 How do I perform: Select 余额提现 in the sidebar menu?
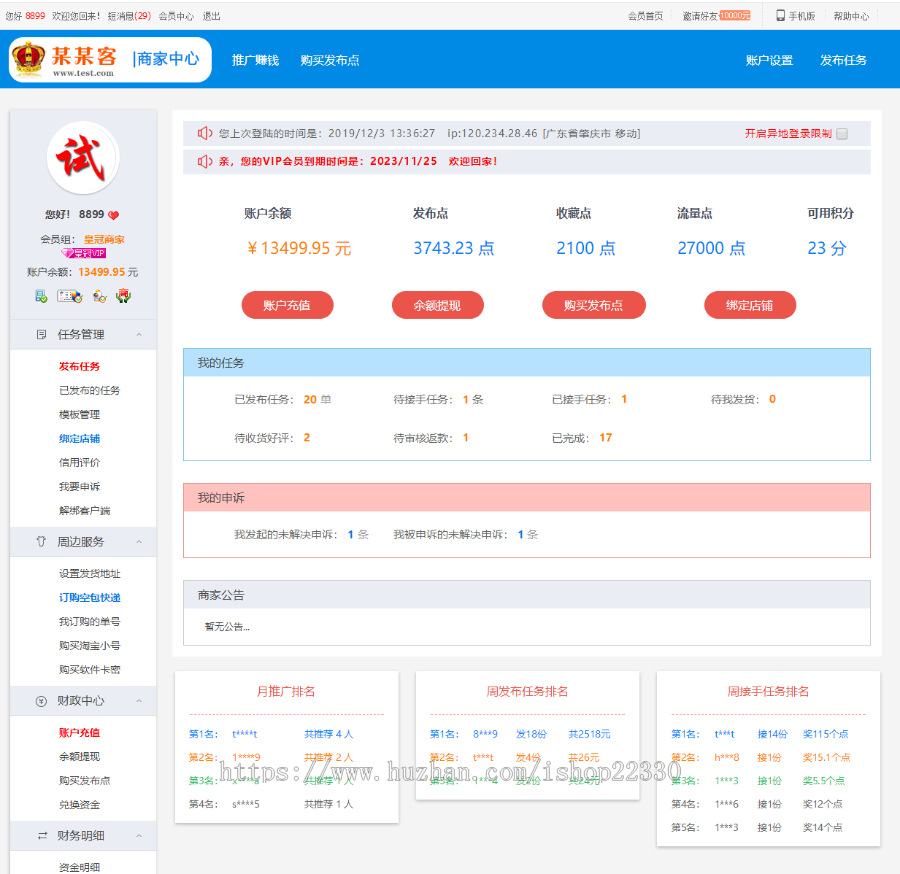click(79, 757)
